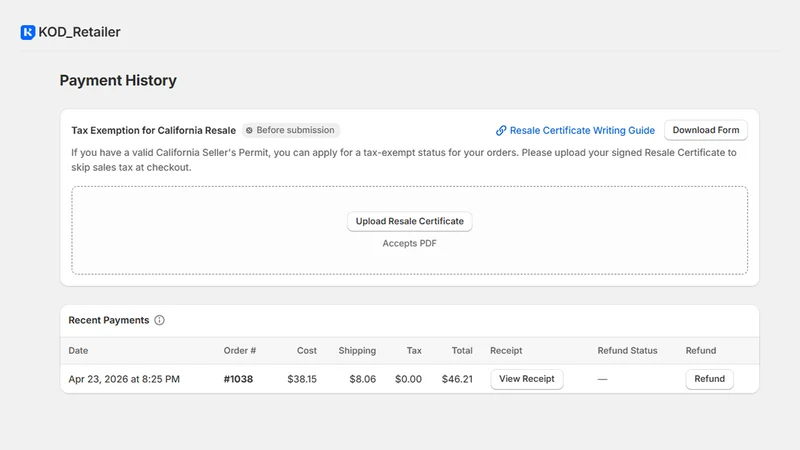View Receipt for order #1038
The height and width of the screenshot is (450, 800).
click(527, 379)
